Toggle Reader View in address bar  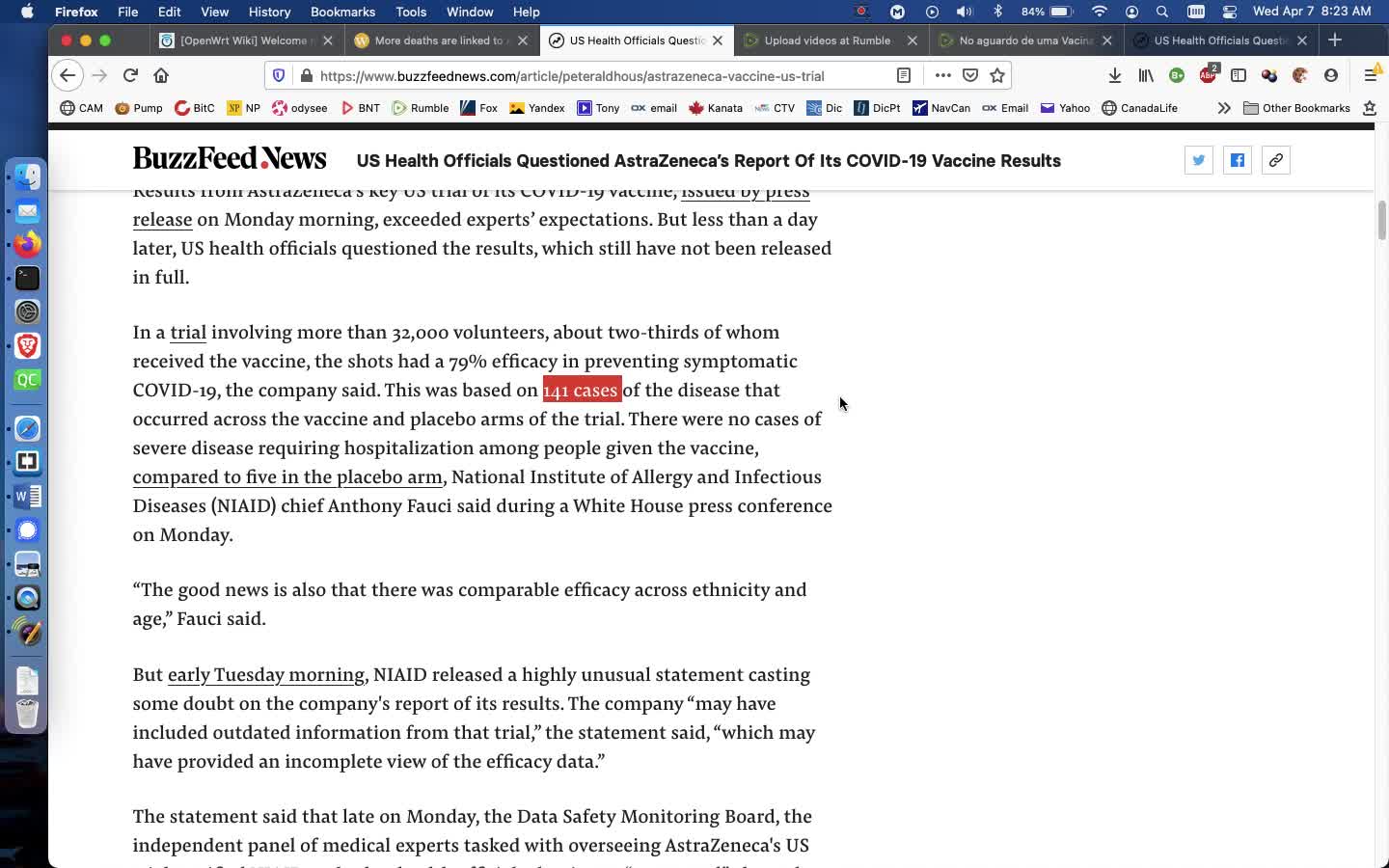pos(904,75)
